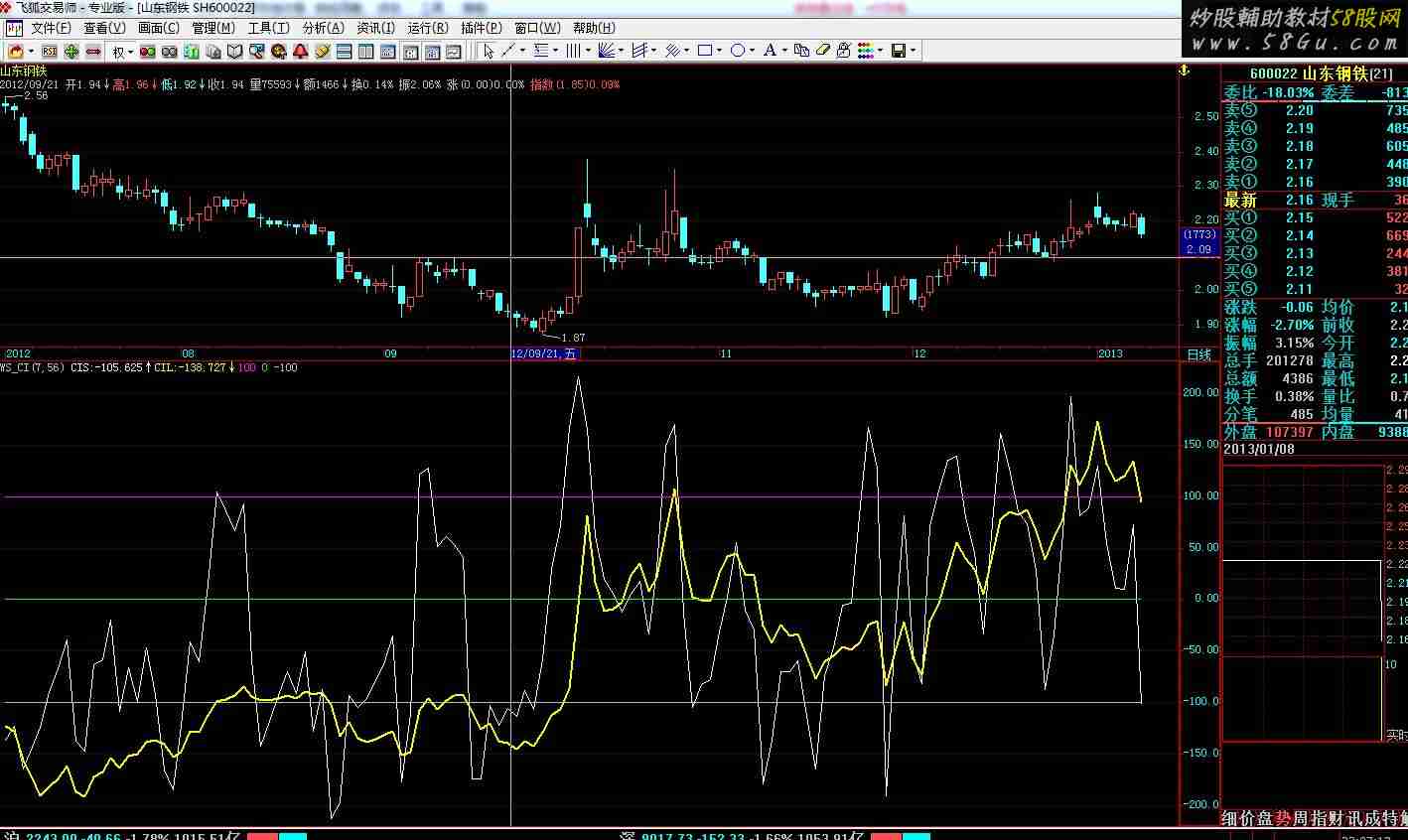Screen dimensions: 1408x840
Task: Click the vertical split layout icon
Action: click(365, 51)
